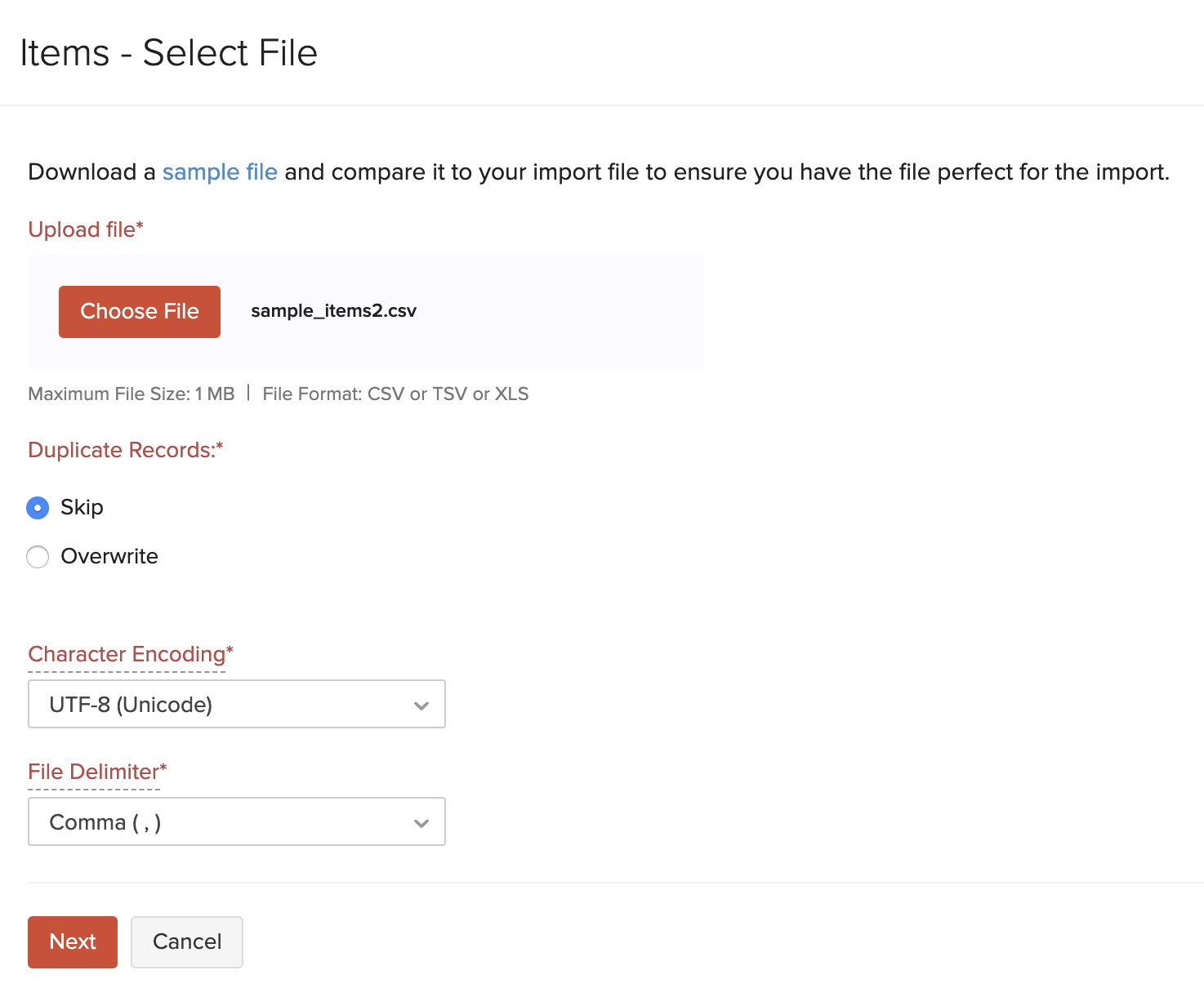Select the Skip duplicate records option
The image size is (1204, 1006).
38,507
